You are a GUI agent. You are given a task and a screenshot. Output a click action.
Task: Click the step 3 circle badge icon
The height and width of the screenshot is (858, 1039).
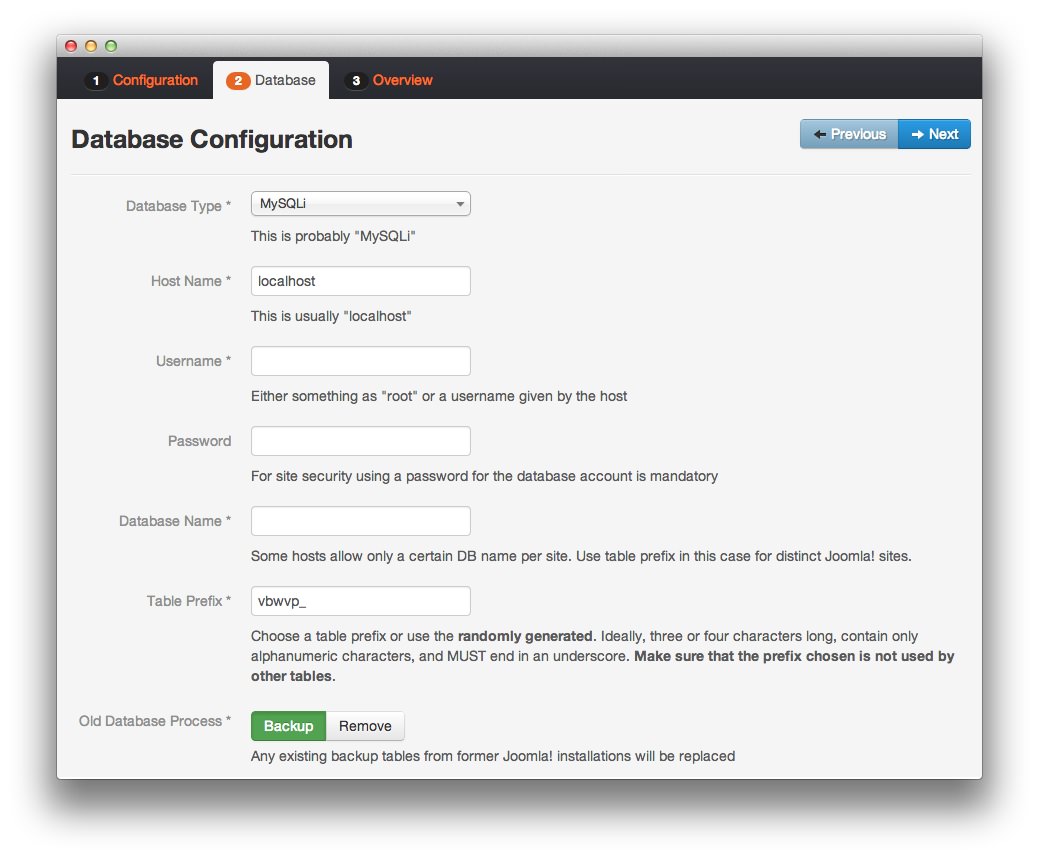(356, 80)
